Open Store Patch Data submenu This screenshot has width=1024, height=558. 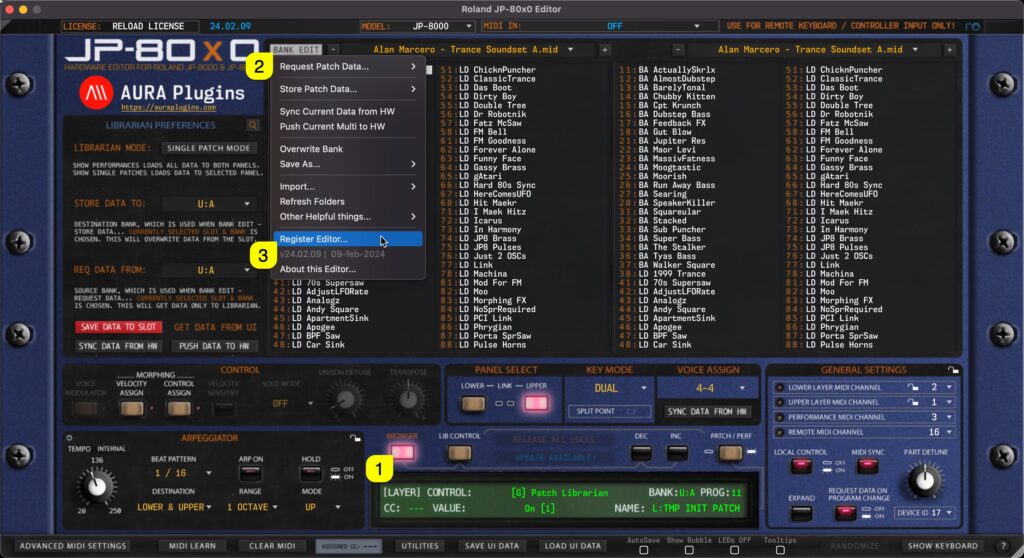[x=347, y=89]
